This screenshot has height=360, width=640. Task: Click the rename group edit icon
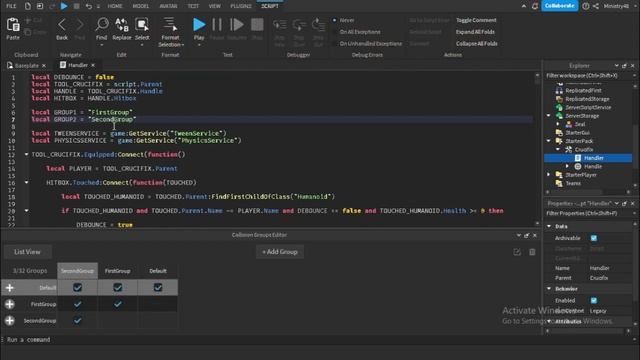(x=517, y=252)
